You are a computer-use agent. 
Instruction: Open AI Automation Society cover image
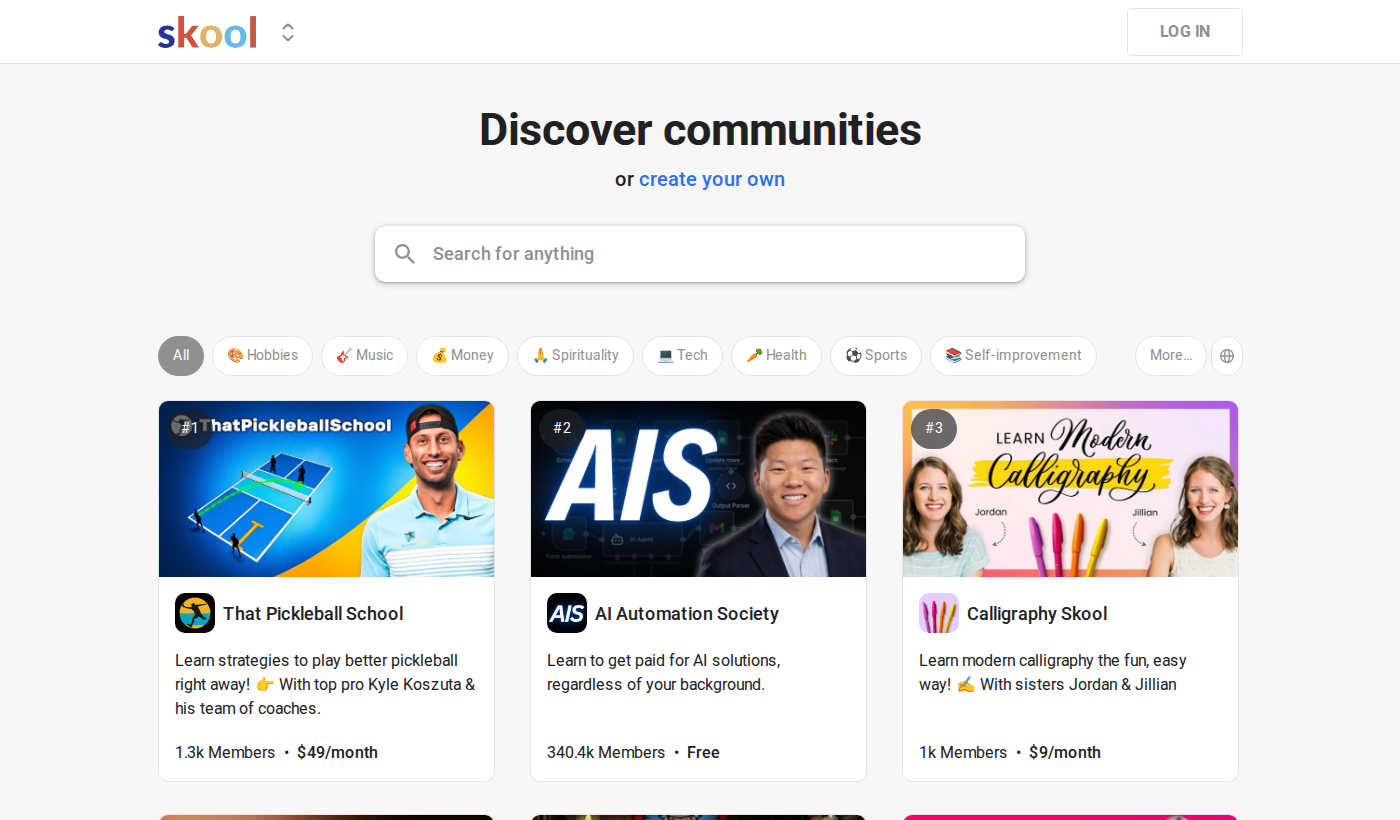coord(698,489)
